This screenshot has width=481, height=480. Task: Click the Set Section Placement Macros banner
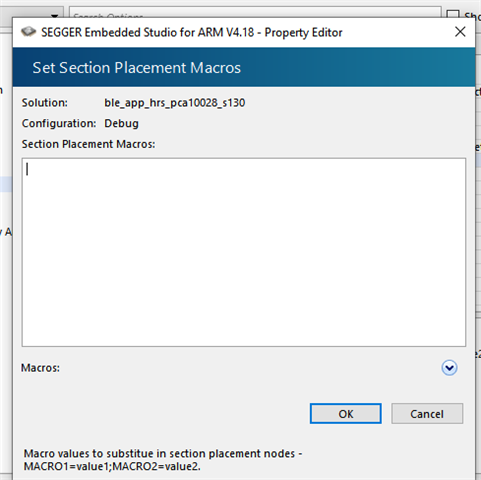(x=244, y=67)
